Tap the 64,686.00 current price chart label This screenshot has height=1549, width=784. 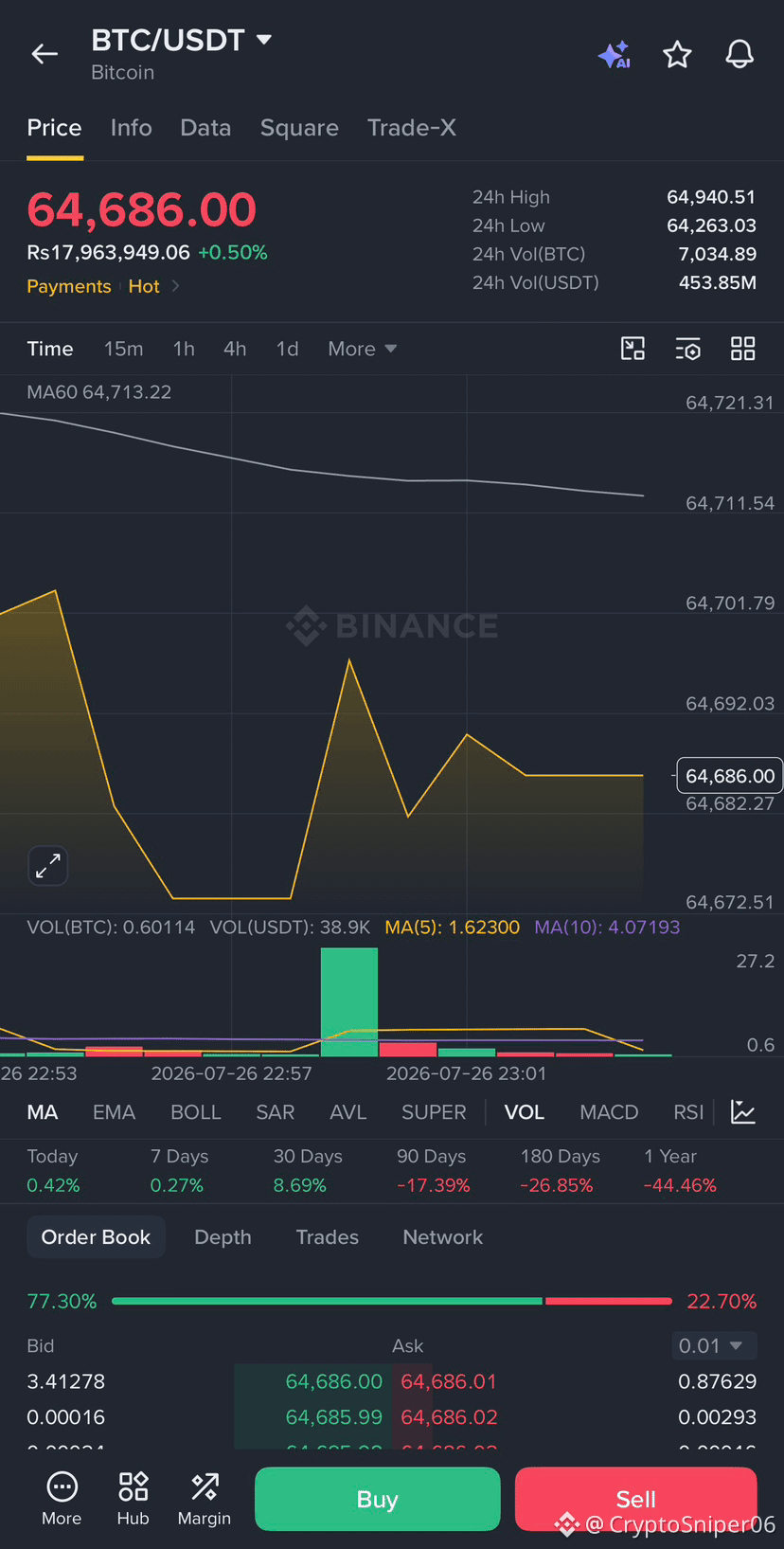[730, 776]
